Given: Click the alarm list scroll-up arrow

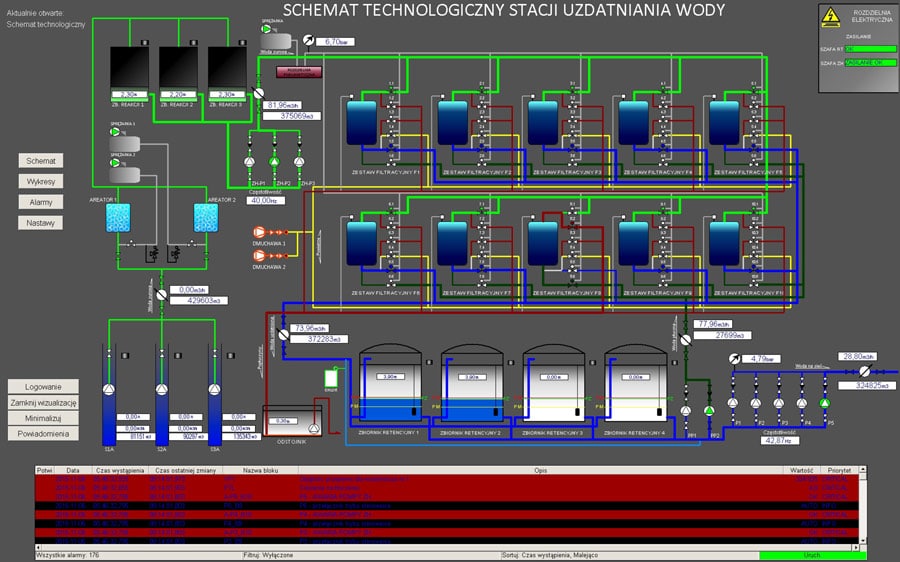Looking at the screenshot, I should coord(862,470).
